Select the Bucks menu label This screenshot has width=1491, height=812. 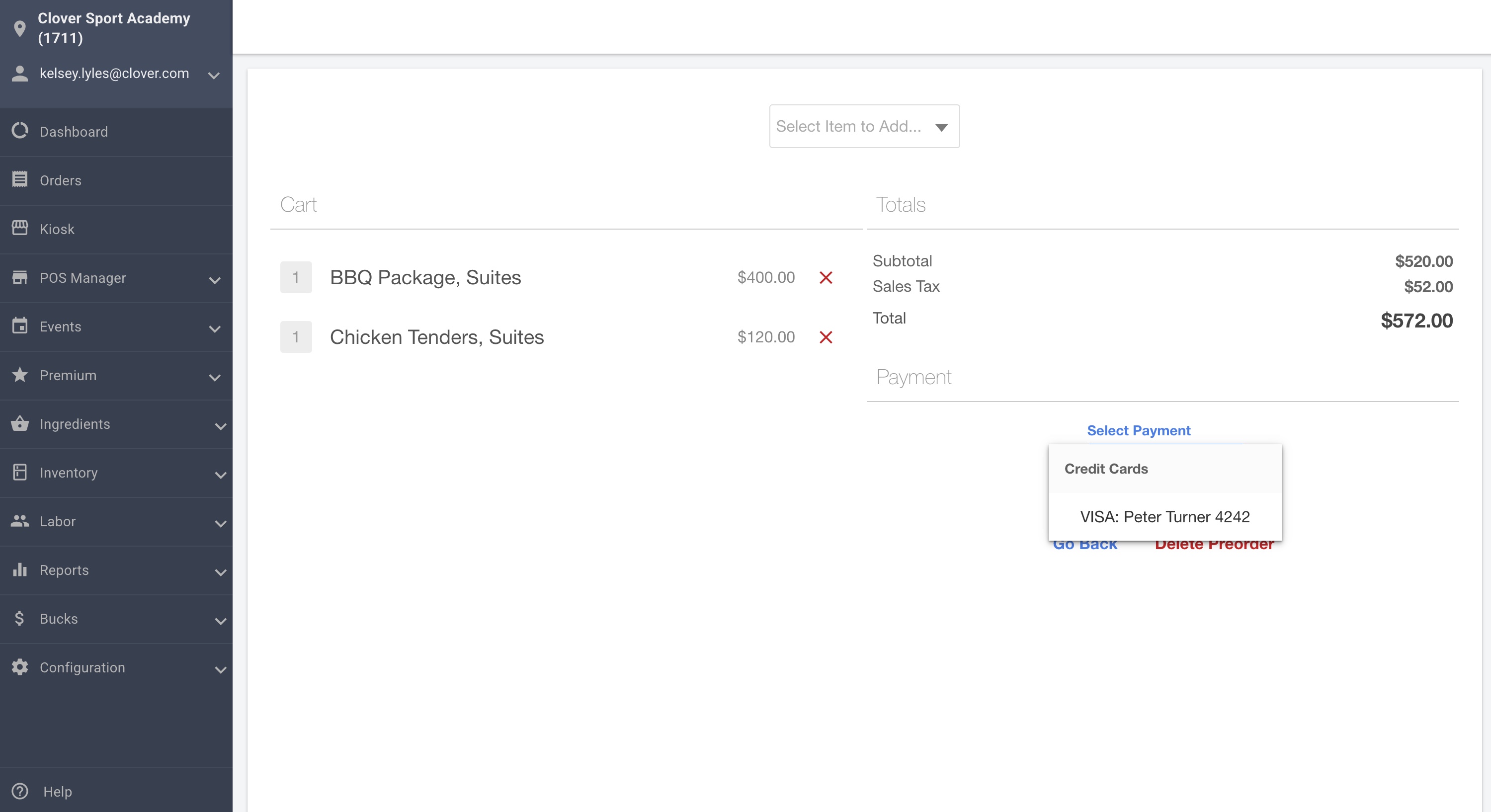click(x=59, y=619)
